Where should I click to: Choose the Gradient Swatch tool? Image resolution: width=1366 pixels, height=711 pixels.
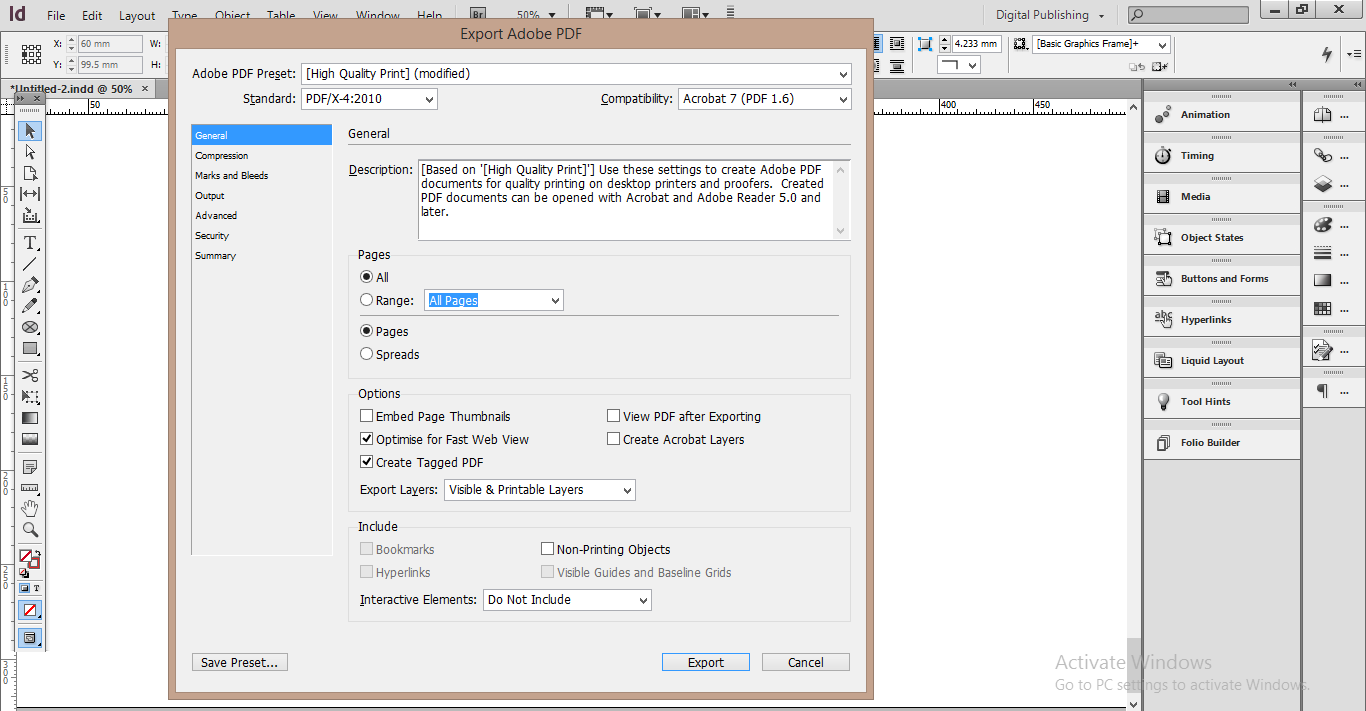point(30,418)
